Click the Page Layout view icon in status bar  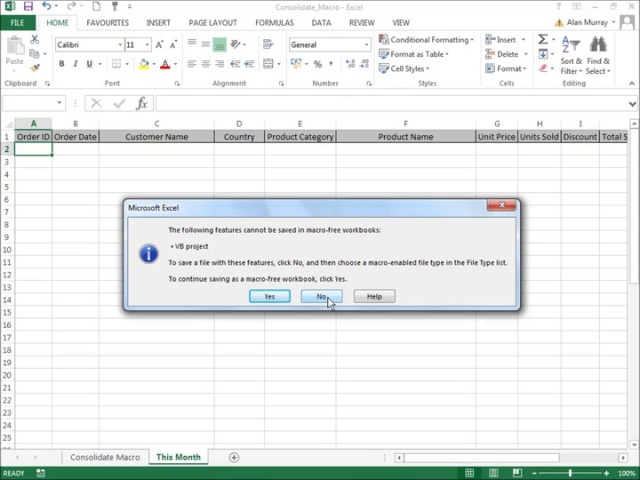493,473
